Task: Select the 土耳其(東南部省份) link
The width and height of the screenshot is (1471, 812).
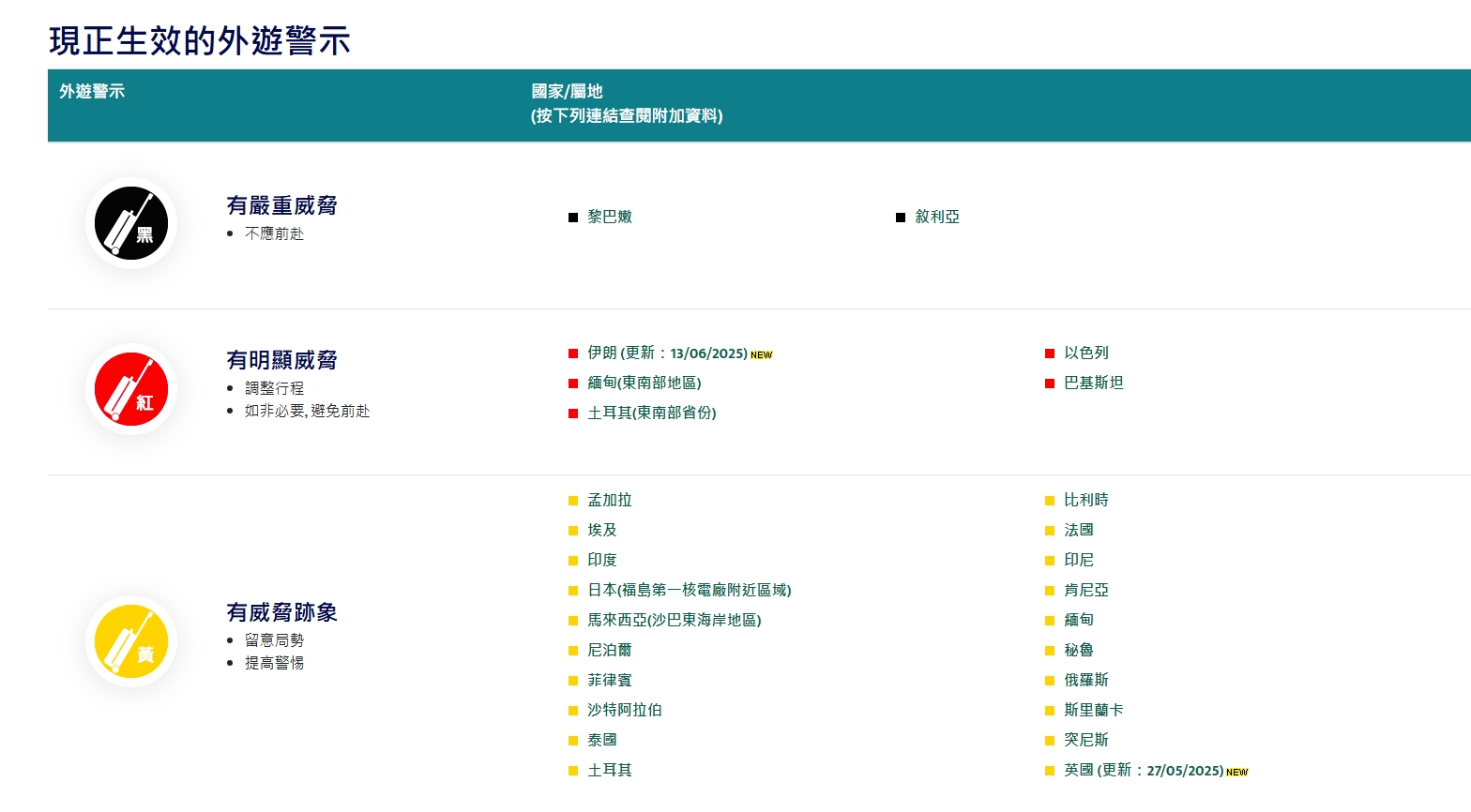Action: [651, 414]
